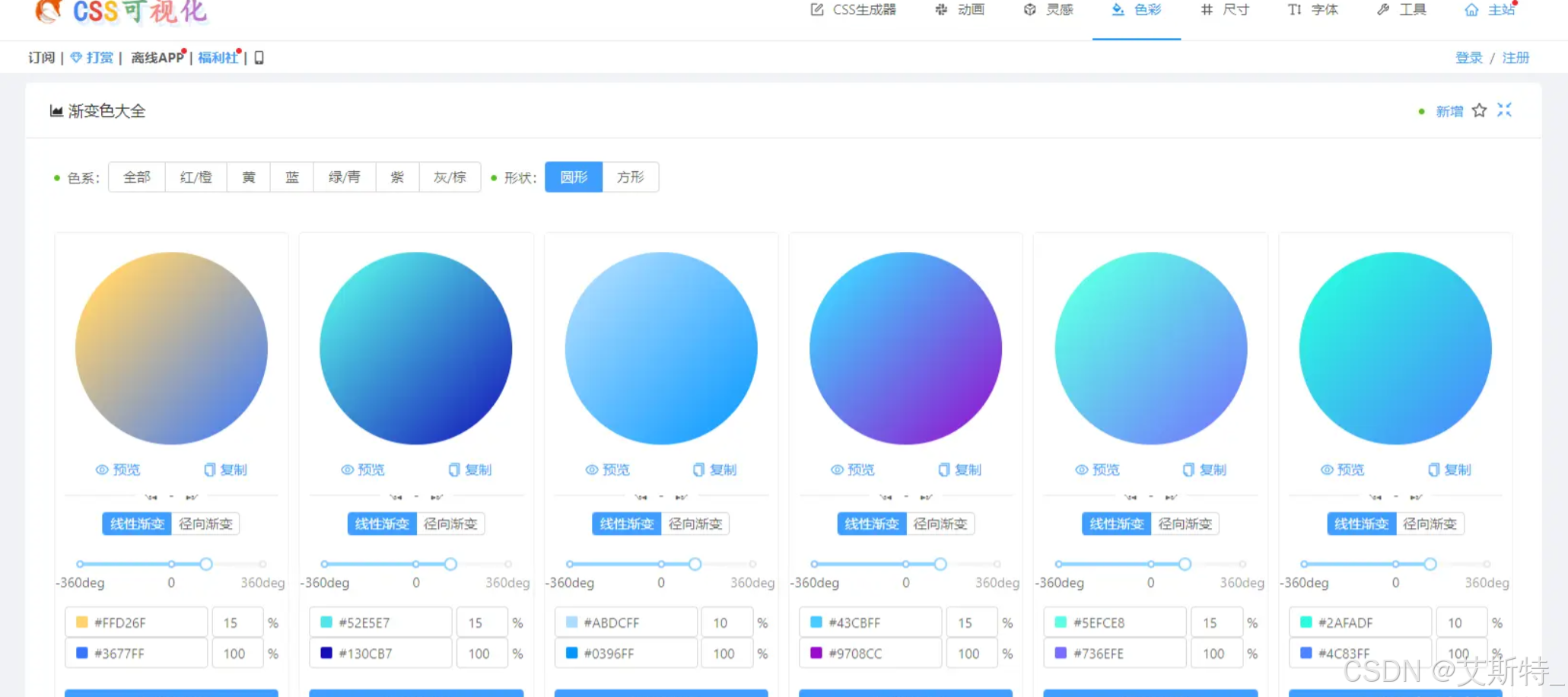1568x697 pixels.
Task: Click the fullscreen collapse icon
Action: point(1504,110)
